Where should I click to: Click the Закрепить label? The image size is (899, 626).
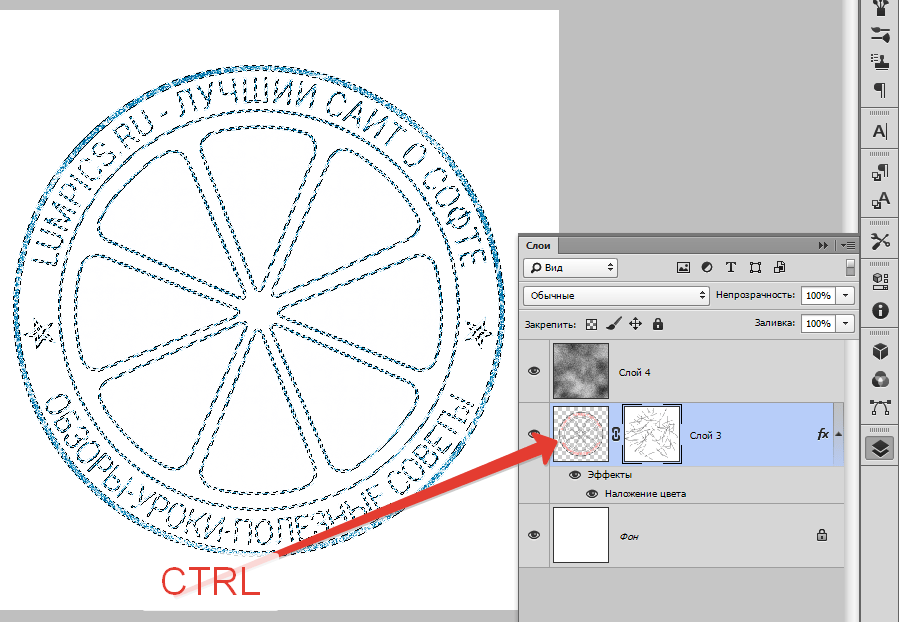(x=550, y=325)
